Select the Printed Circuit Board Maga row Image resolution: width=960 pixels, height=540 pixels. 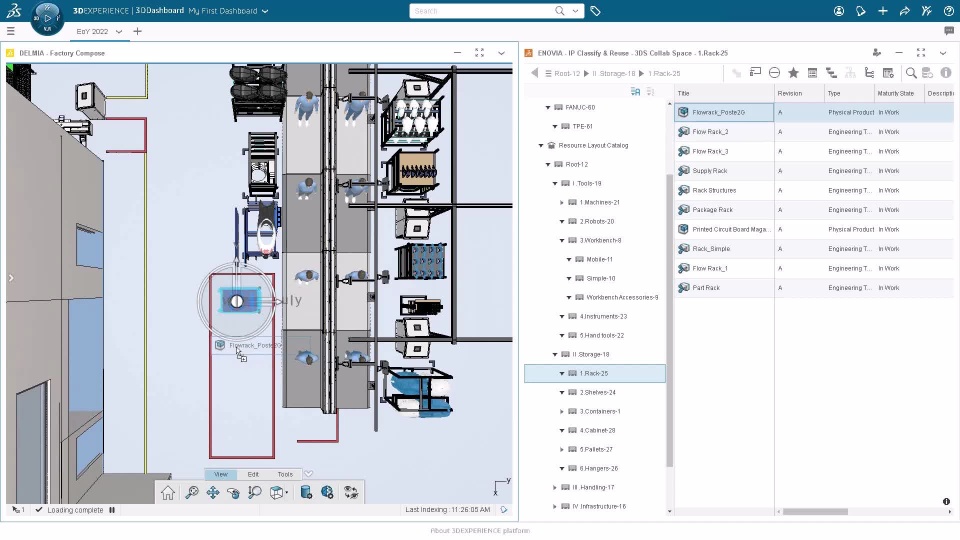click(814, 230)
